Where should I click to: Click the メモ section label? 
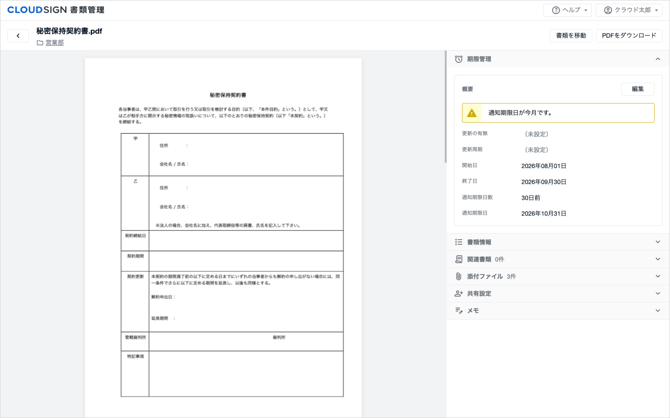(x=473, y=310)
